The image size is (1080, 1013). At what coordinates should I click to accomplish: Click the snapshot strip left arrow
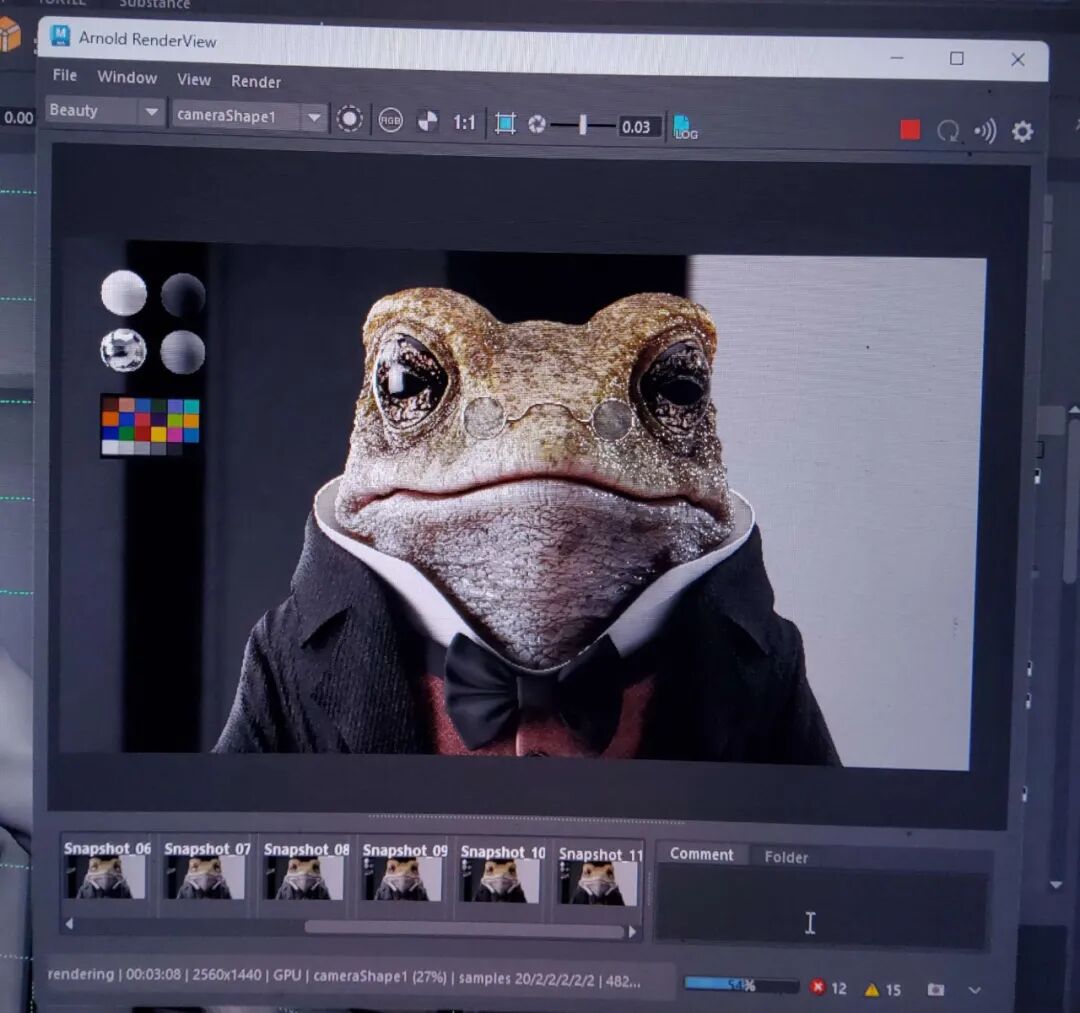(x=69, y=924)
